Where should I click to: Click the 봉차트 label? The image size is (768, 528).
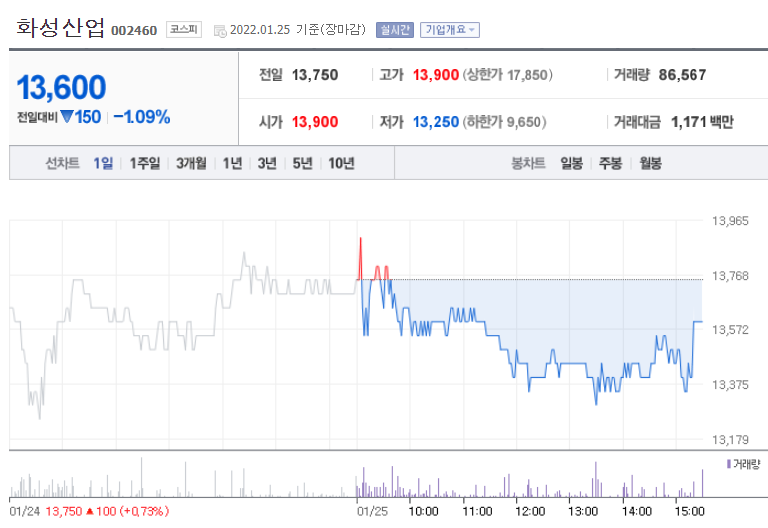click(x=528, y=163)
